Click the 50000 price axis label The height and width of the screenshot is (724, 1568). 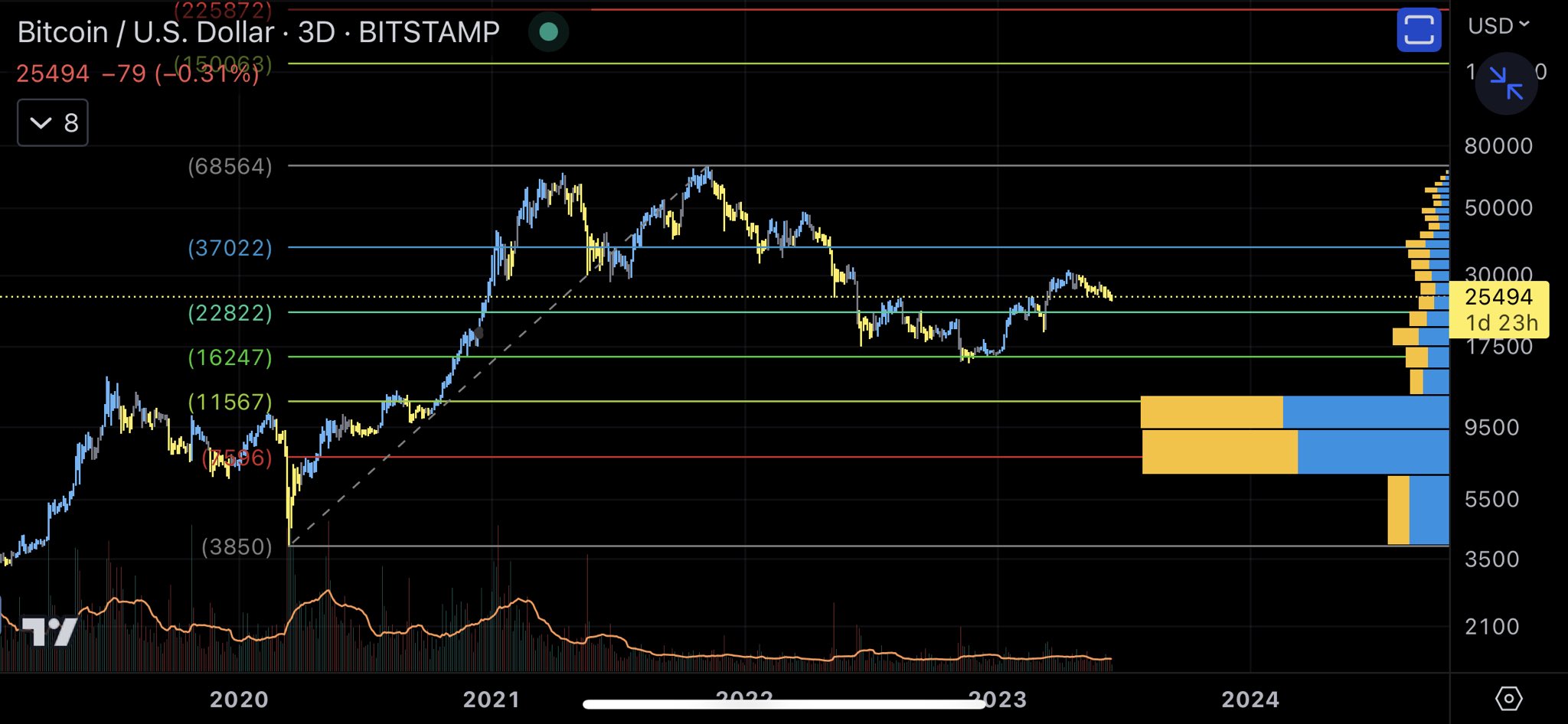click(1498, 207)
